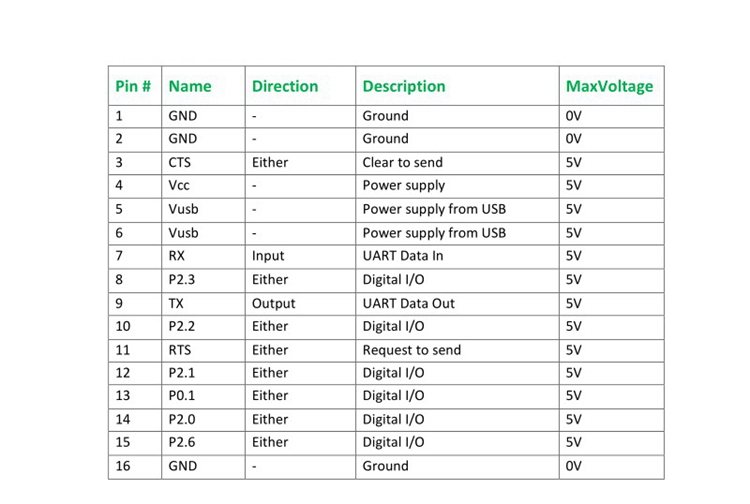750x504 pixels.
Task: Click the 'Description' column header
Action: point(404,86)
